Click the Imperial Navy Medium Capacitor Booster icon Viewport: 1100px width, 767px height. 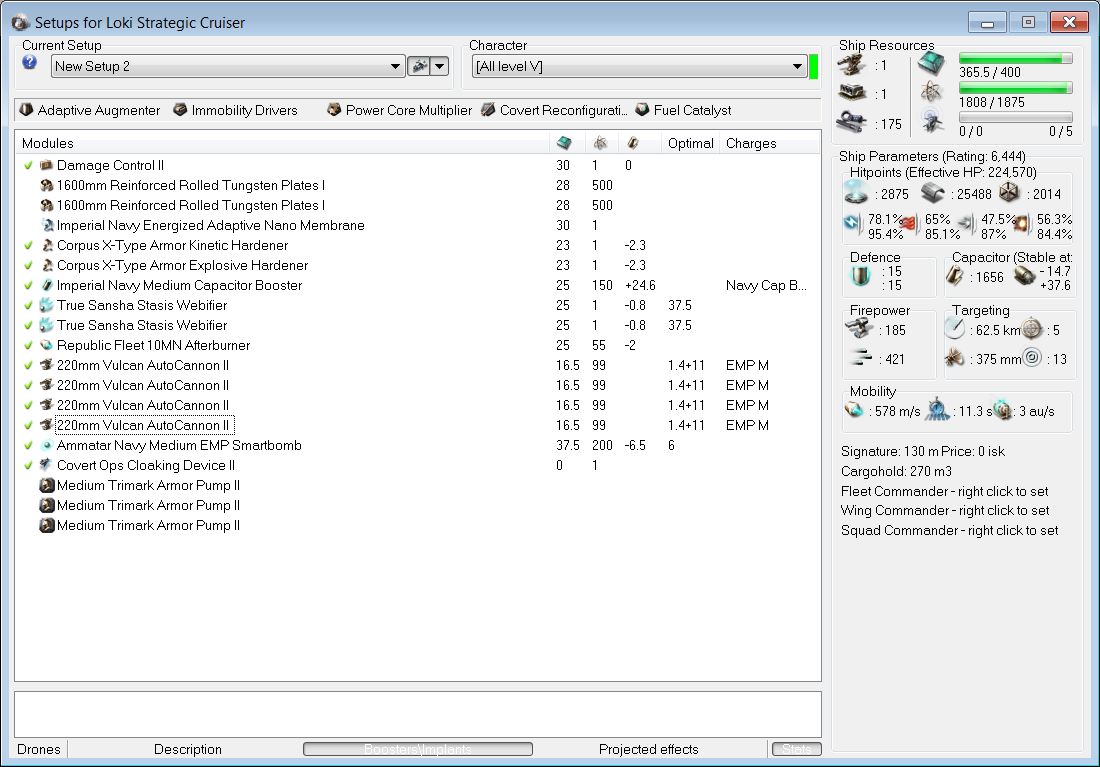click(46, 286)
